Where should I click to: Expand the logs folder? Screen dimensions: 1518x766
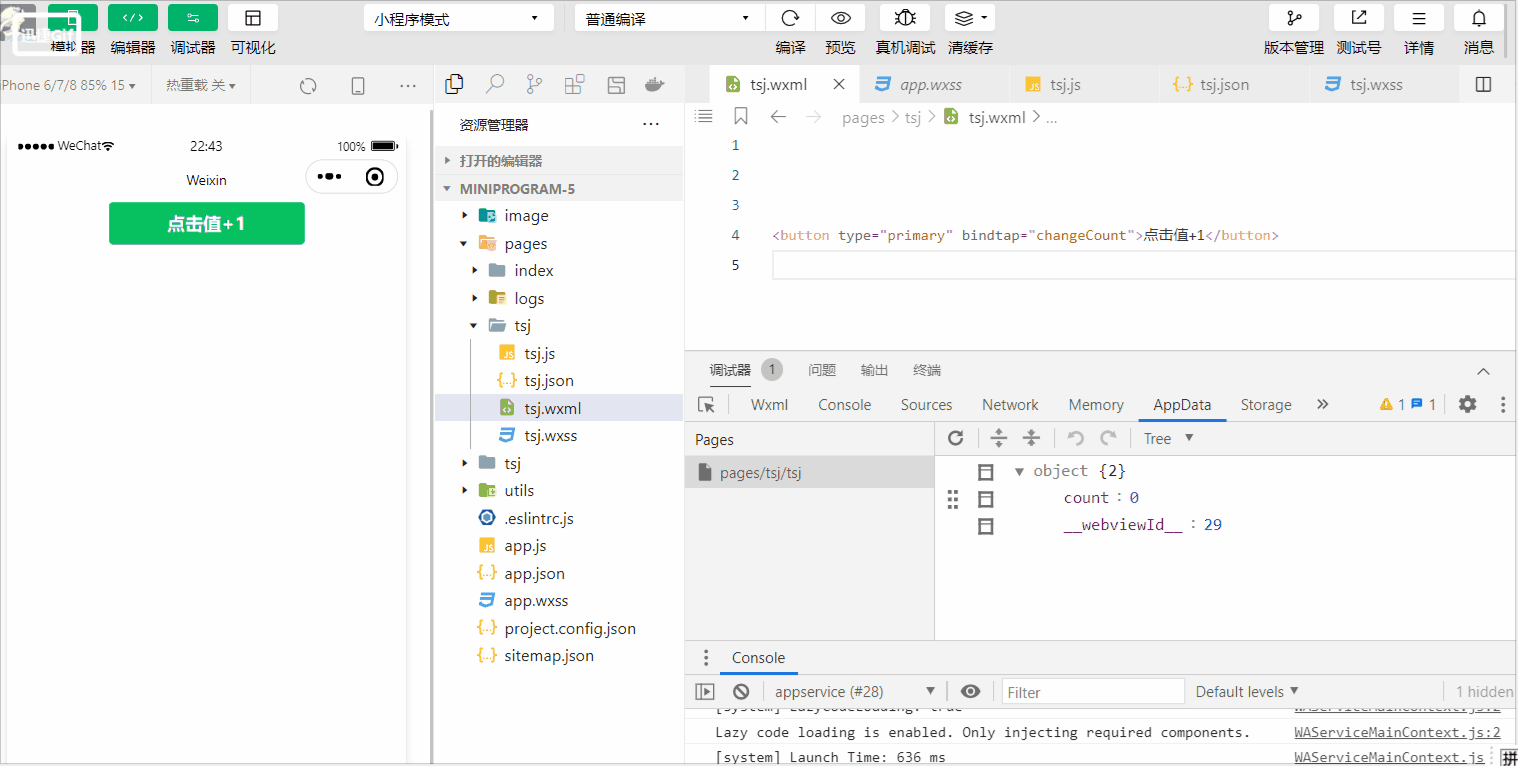(x=559, y=298)
